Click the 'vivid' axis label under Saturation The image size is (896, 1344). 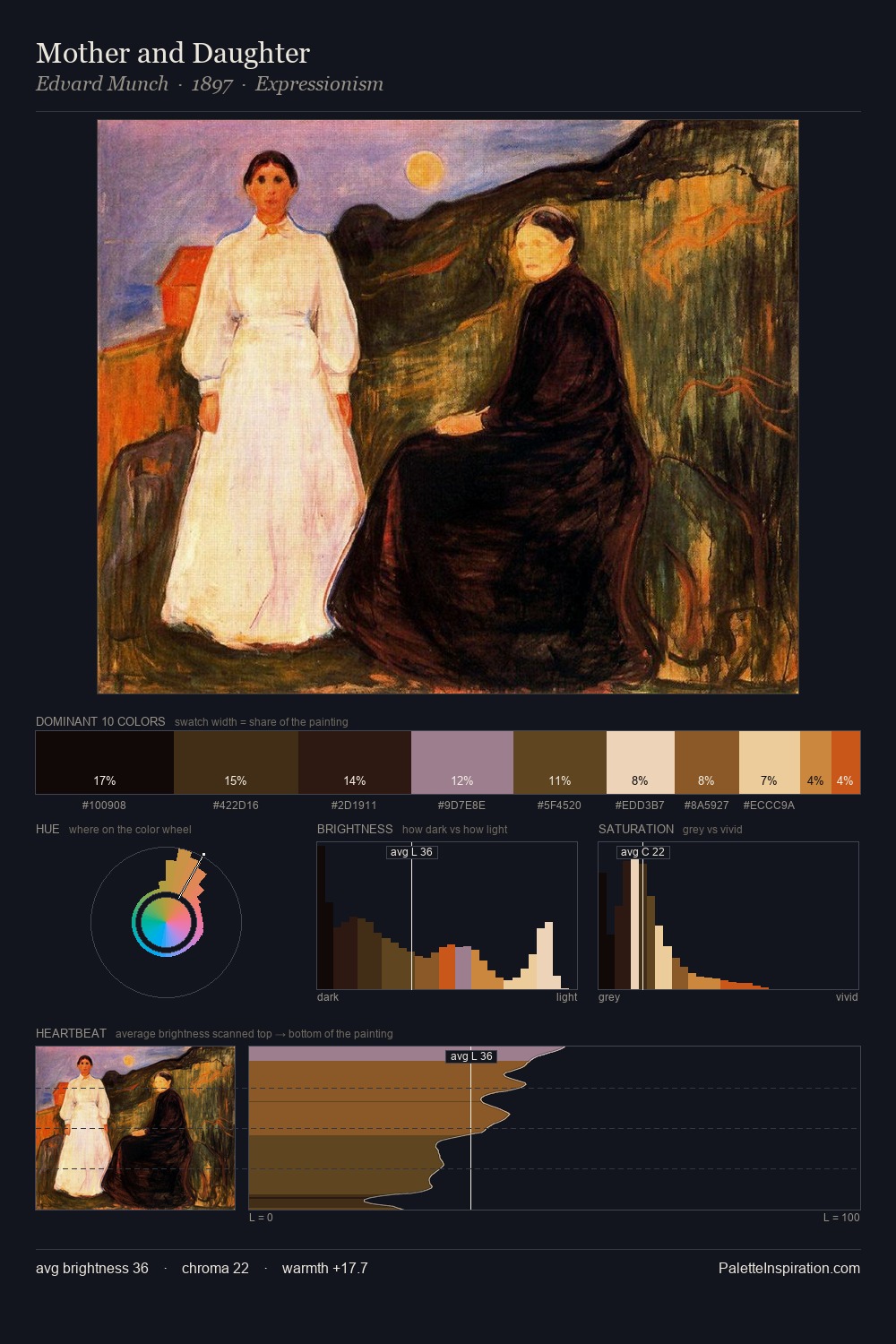(847, 997)
